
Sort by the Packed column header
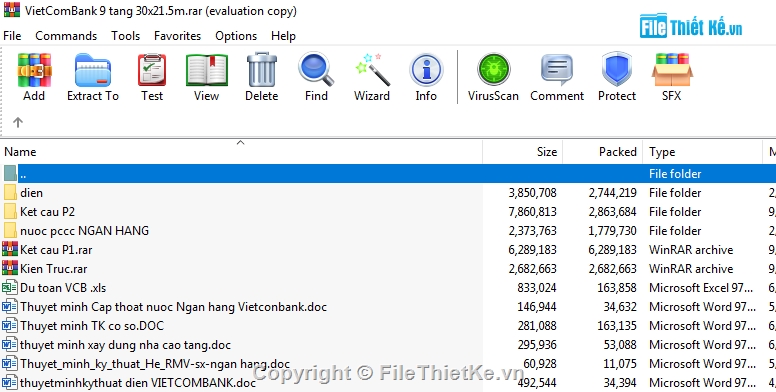pyautogui.click(x=603, y=151)
